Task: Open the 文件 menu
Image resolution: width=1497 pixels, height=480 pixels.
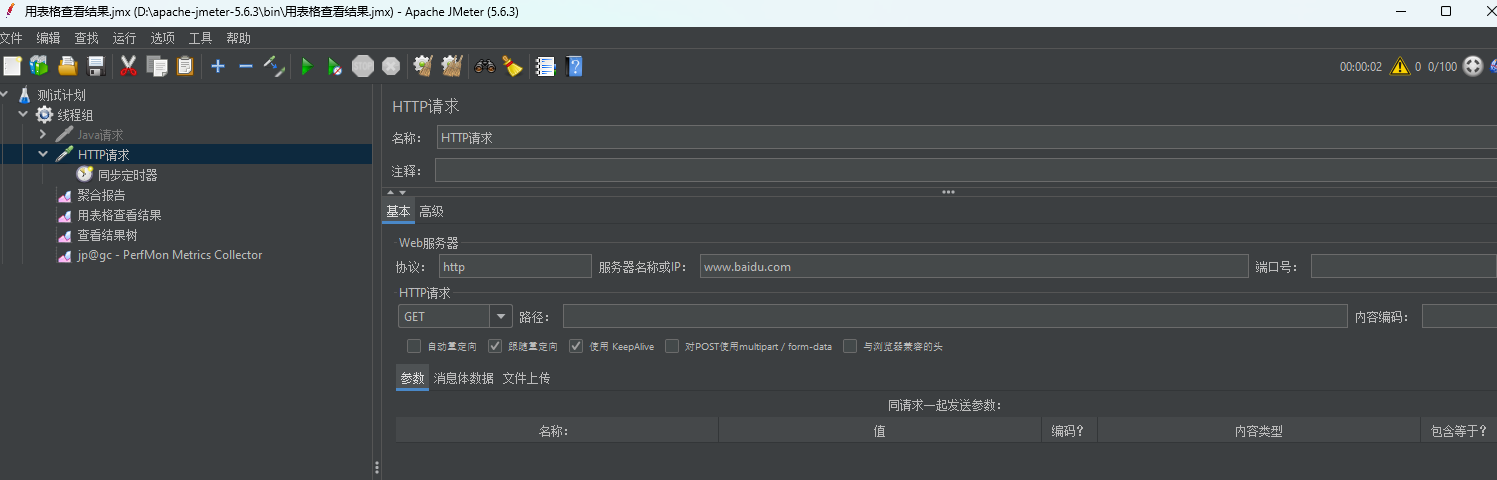Action: [11, 38]
